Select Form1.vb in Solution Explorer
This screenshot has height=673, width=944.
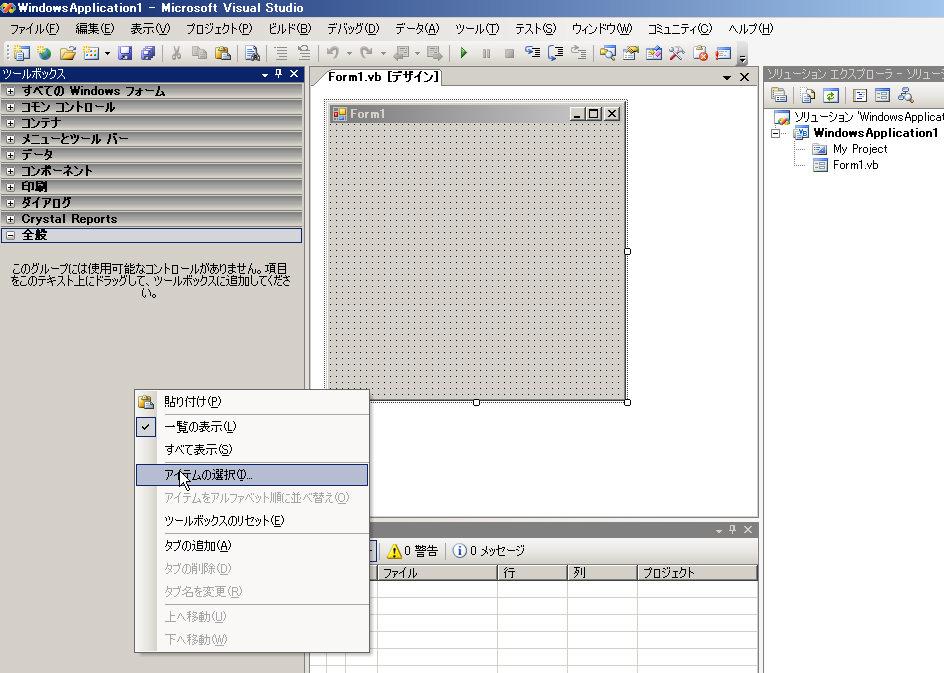(x=856, y=165)
